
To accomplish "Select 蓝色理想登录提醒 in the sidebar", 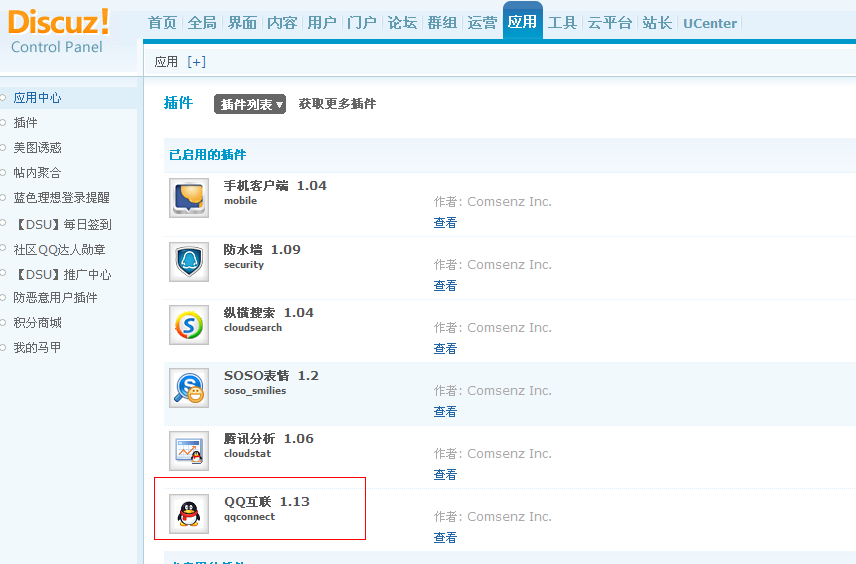I will (62, 198).
